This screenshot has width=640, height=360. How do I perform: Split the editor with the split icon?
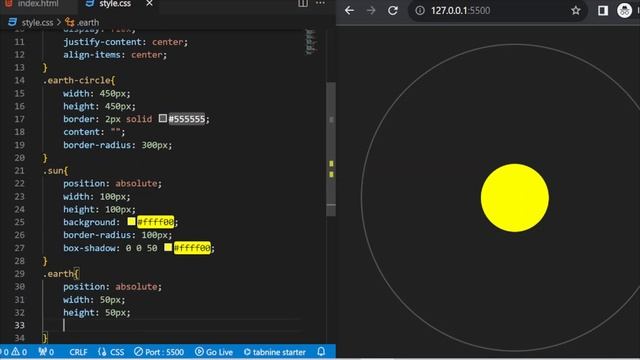click(x=303, y=4)
